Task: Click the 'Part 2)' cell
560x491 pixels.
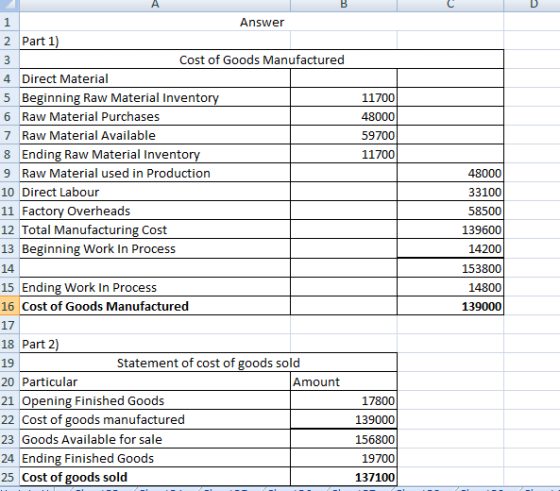Action: [x=155, y=344]
